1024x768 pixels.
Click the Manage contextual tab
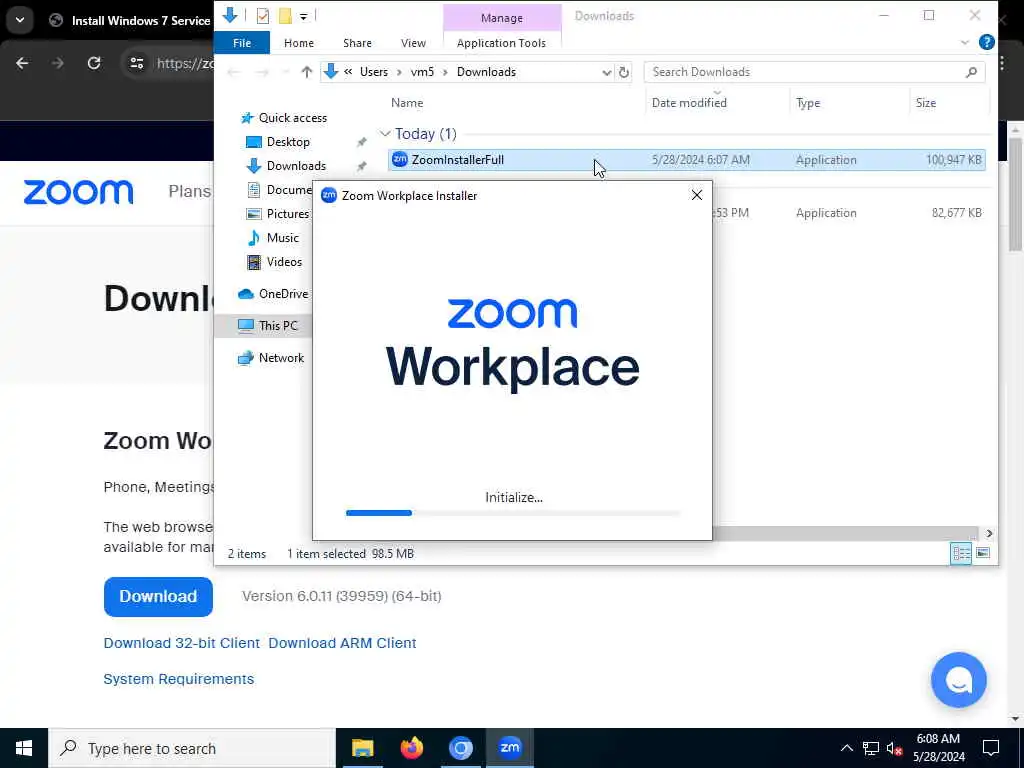point(502,18)
